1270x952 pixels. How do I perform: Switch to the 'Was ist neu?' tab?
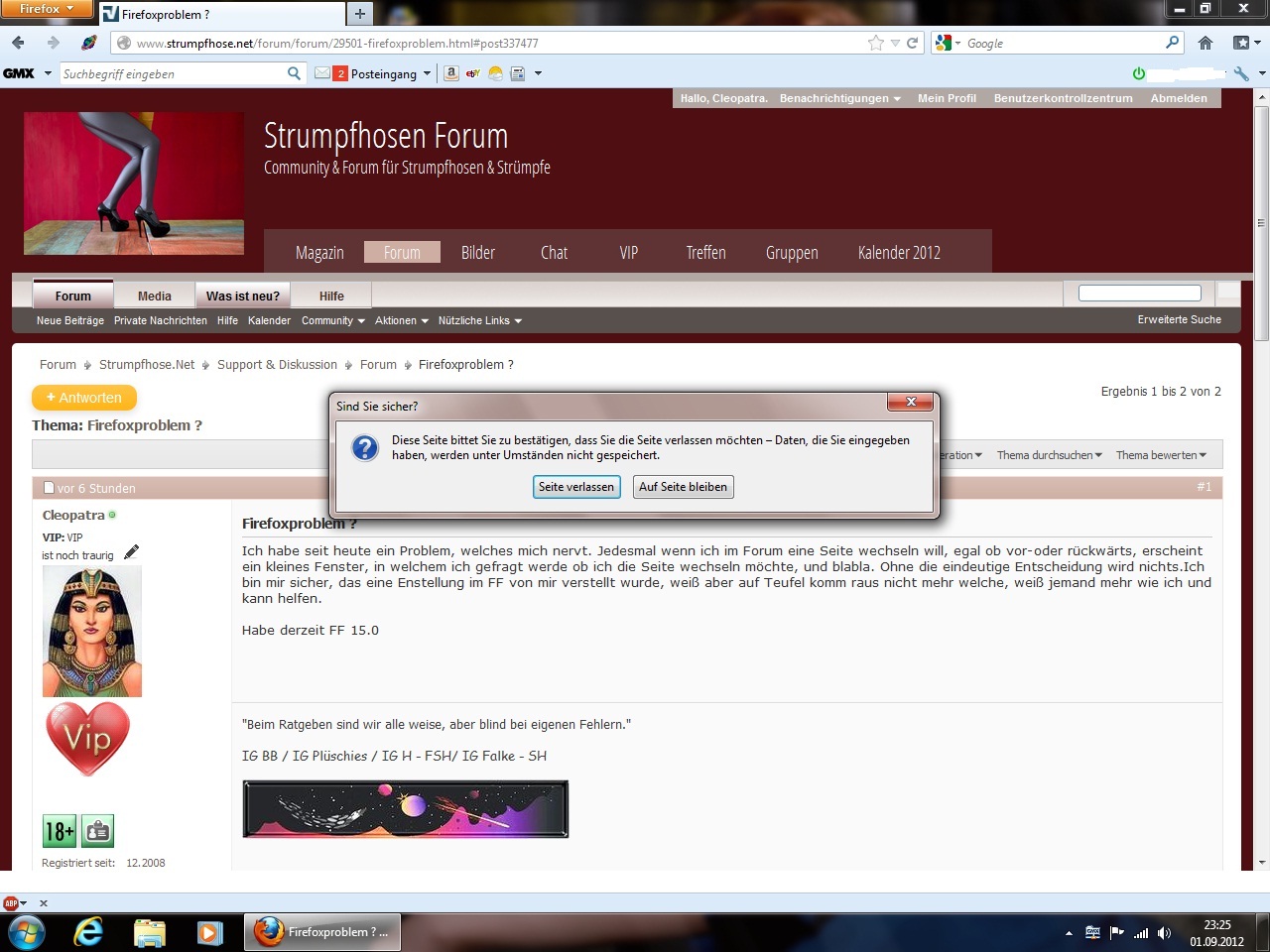coord(242,296)
